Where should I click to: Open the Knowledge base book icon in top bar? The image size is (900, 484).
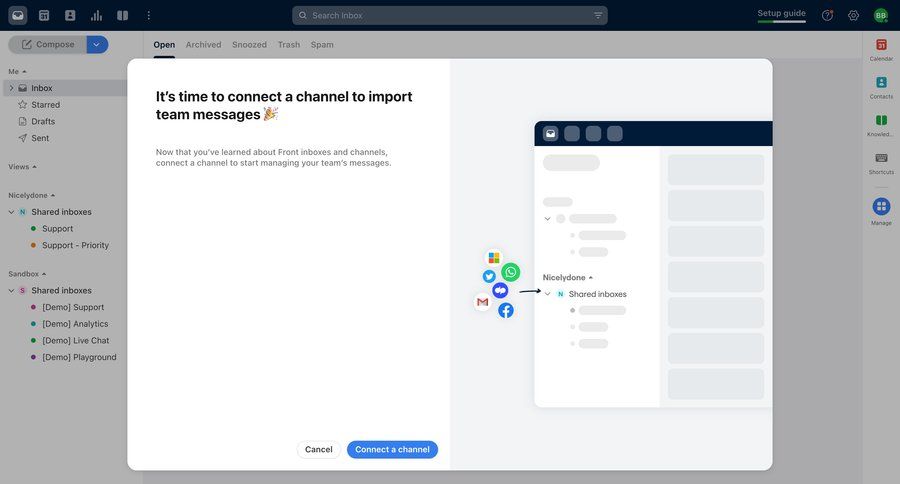click(x=123, y=16)
